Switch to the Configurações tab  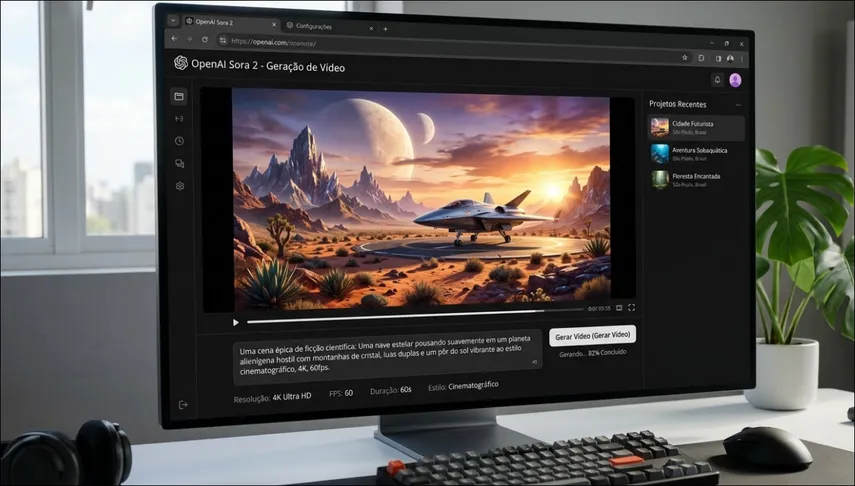click(330, 26)
